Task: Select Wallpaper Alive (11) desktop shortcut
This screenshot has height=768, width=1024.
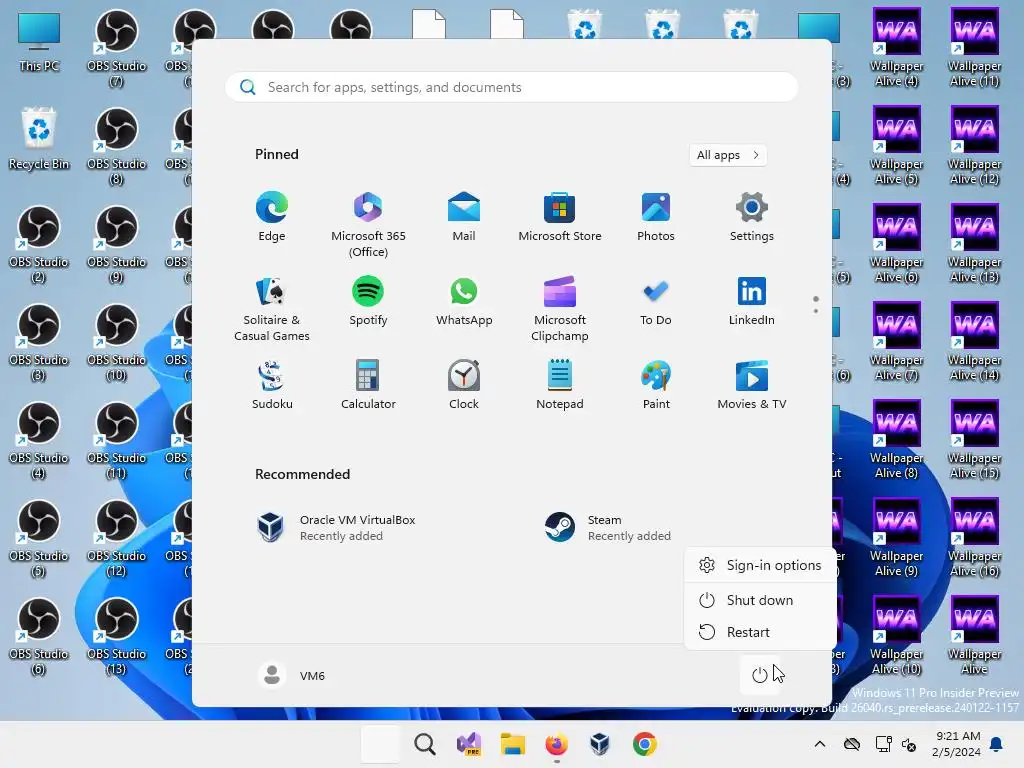Action: pos(974,47)
